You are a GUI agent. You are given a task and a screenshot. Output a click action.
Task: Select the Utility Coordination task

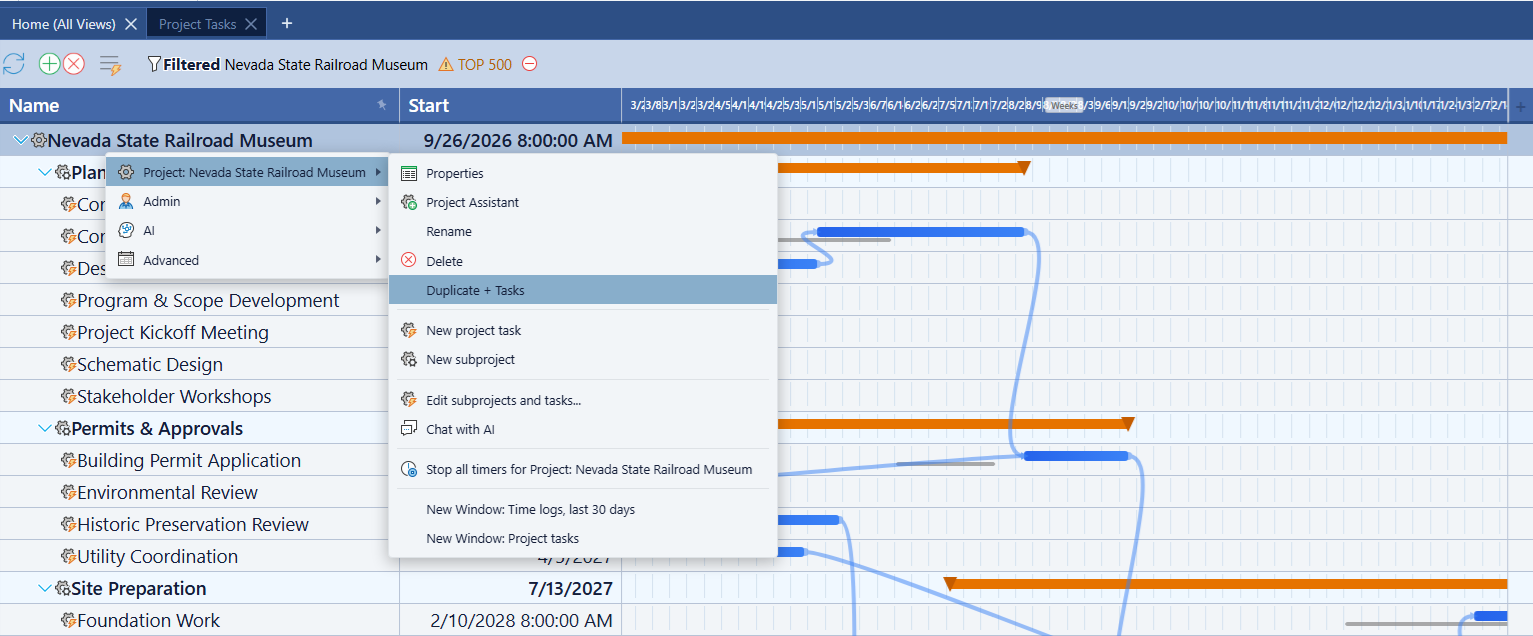point(157,557)
